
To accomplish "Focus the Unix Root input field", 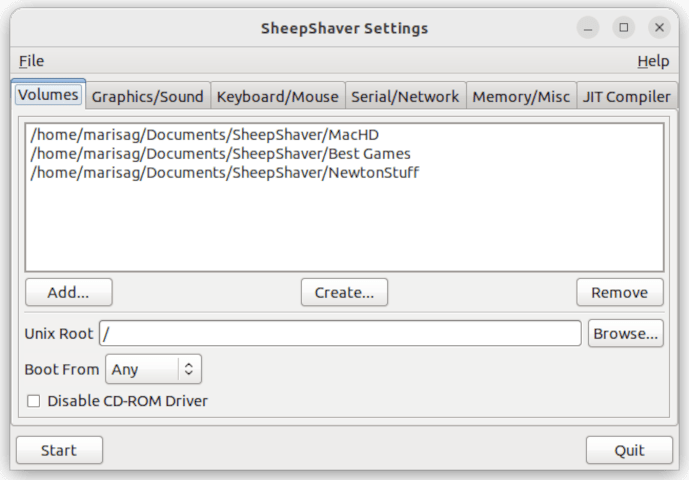I will (x=340, y=334).
